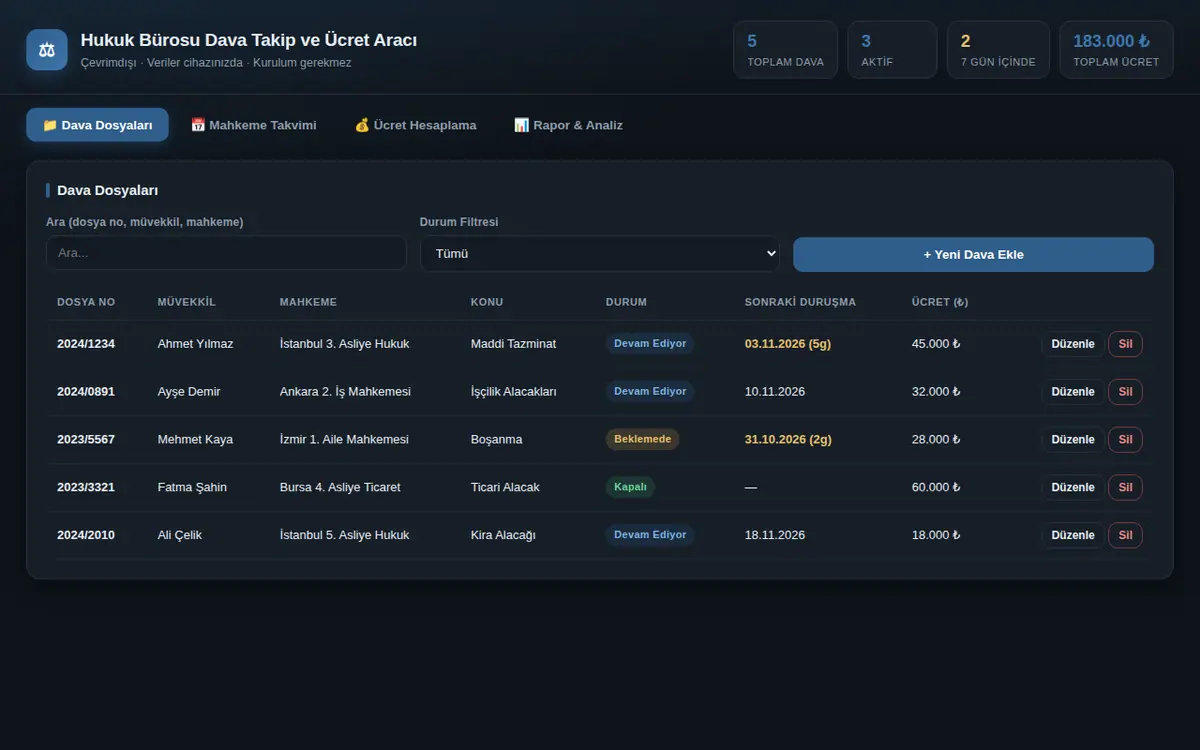Click Düzenle for Ayşe Demir's case
1200x750 pixels.
click(x=1073, y=392)
